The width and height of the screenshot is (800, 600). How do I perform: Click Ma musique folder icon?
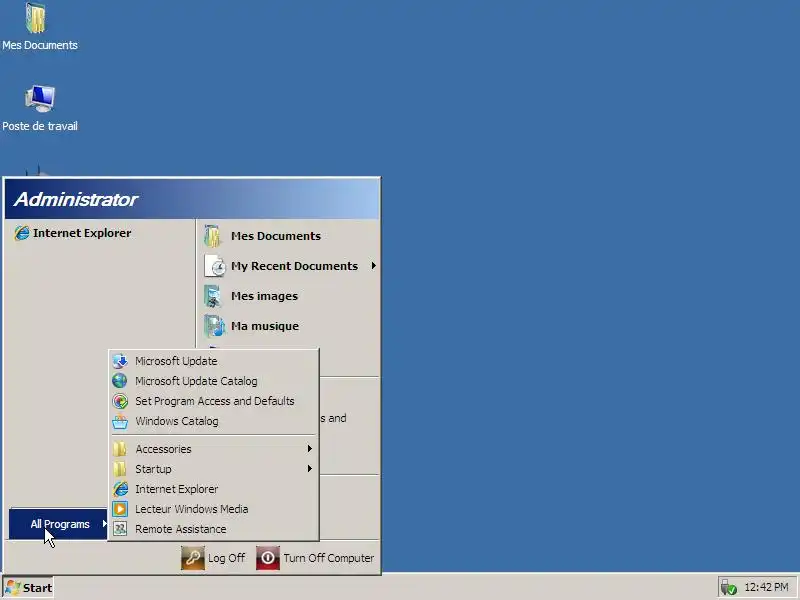(x=214, y=326)
